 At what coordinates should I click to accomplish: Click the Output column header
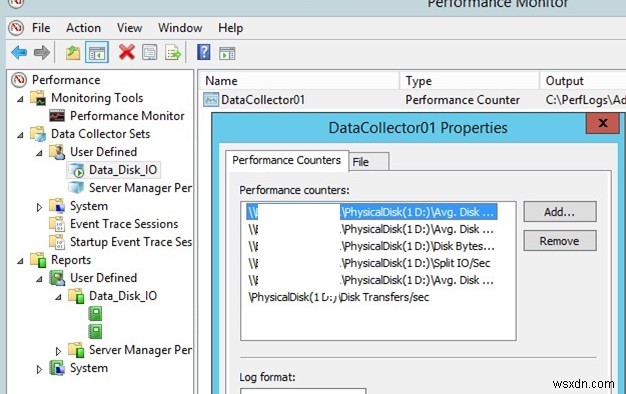click(x=583, y=81)
